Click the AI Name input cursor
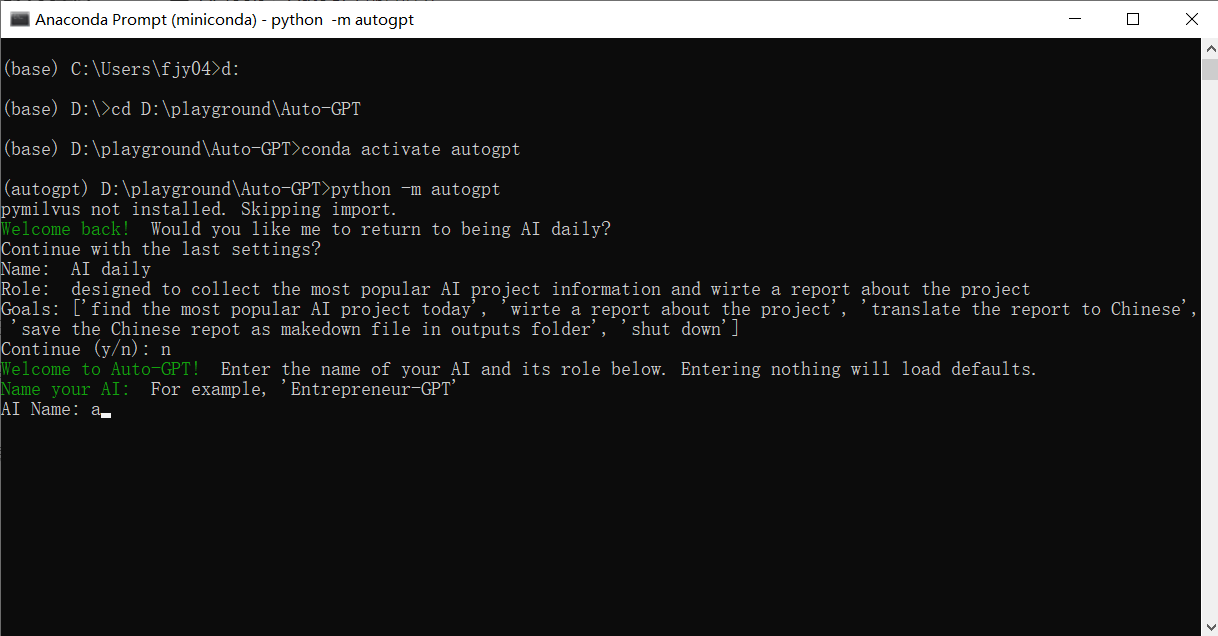The image size is (1218, 636). (105, 410)
